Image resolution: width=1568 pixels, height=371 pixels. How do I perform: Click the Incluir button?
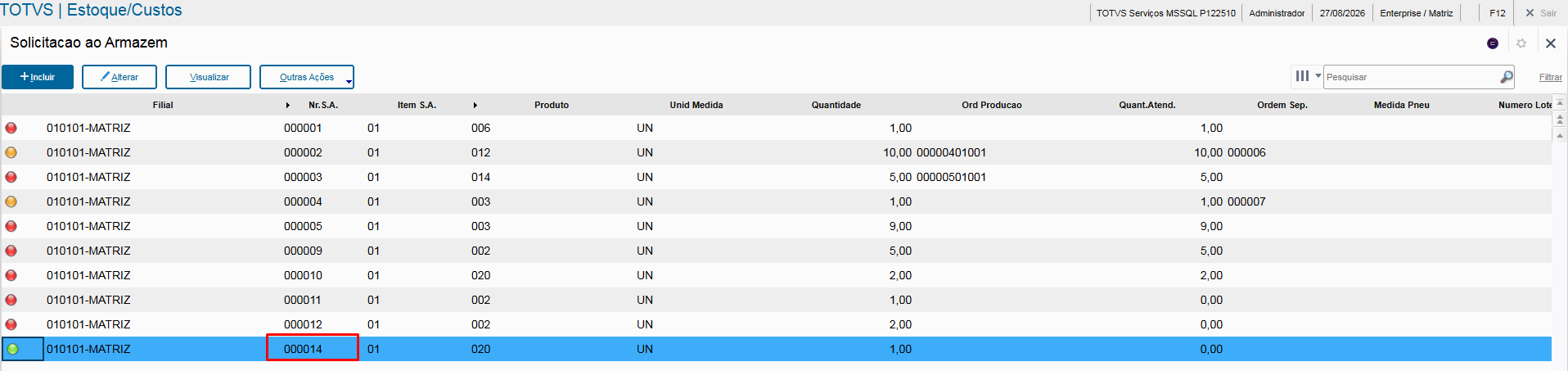point(38,77)
